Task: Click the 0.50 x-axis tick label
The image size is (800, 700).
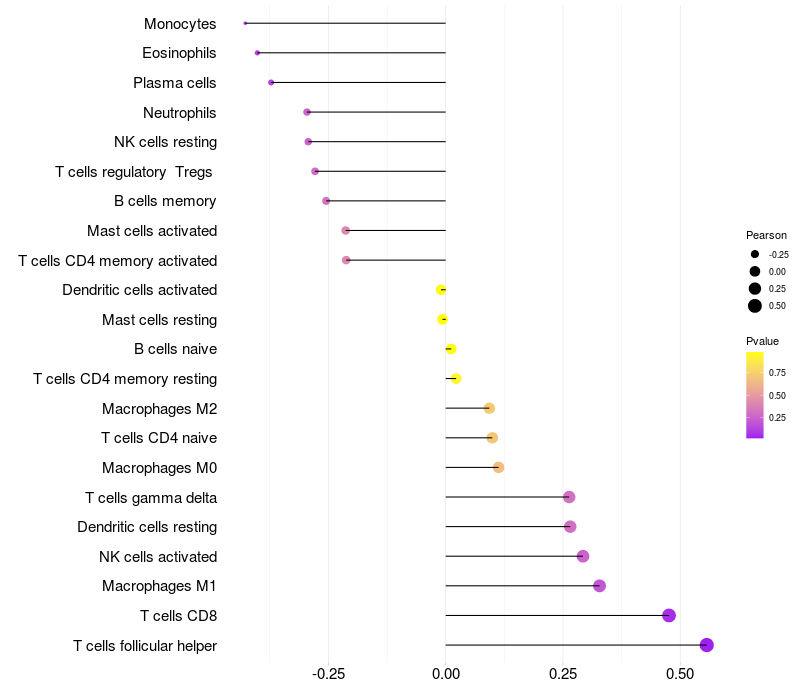Action: pos(679,675)
